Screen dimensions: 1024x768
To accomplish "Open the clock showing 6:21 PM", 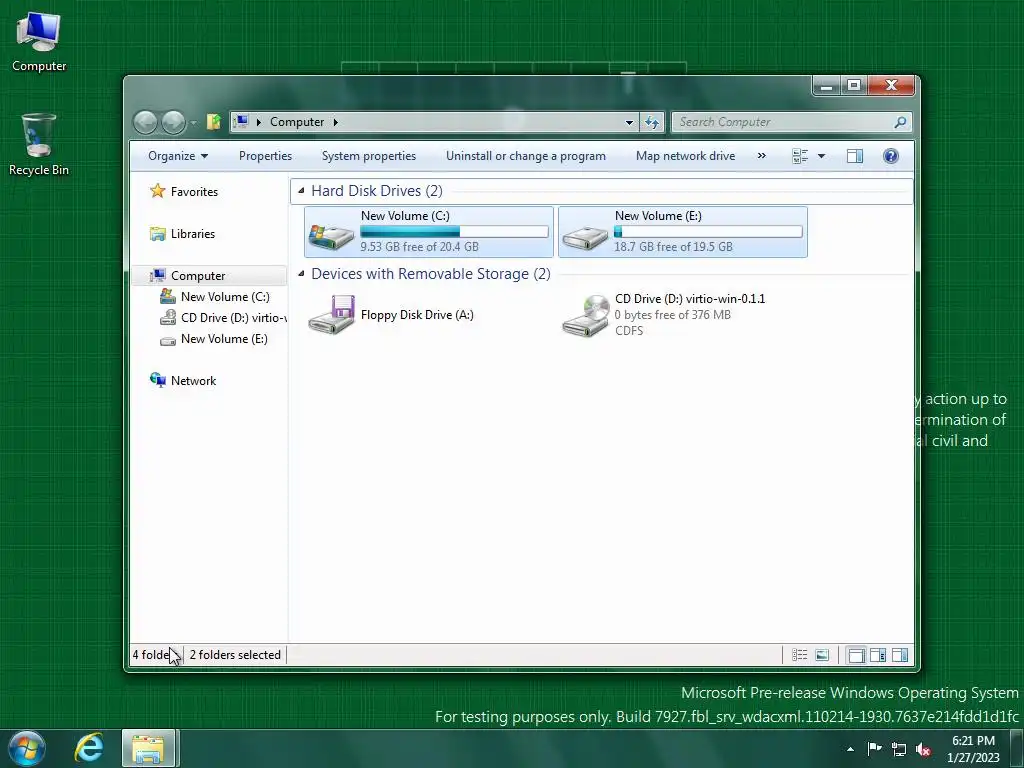I will [x=974, y=749].
